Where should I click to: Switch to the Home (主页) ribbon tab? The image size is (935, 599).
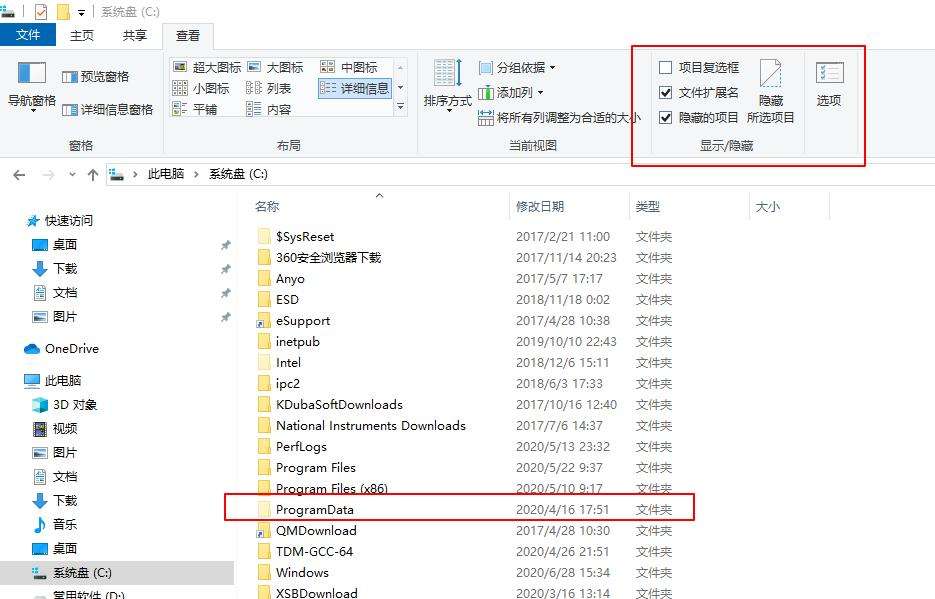[x=82, y=35]
